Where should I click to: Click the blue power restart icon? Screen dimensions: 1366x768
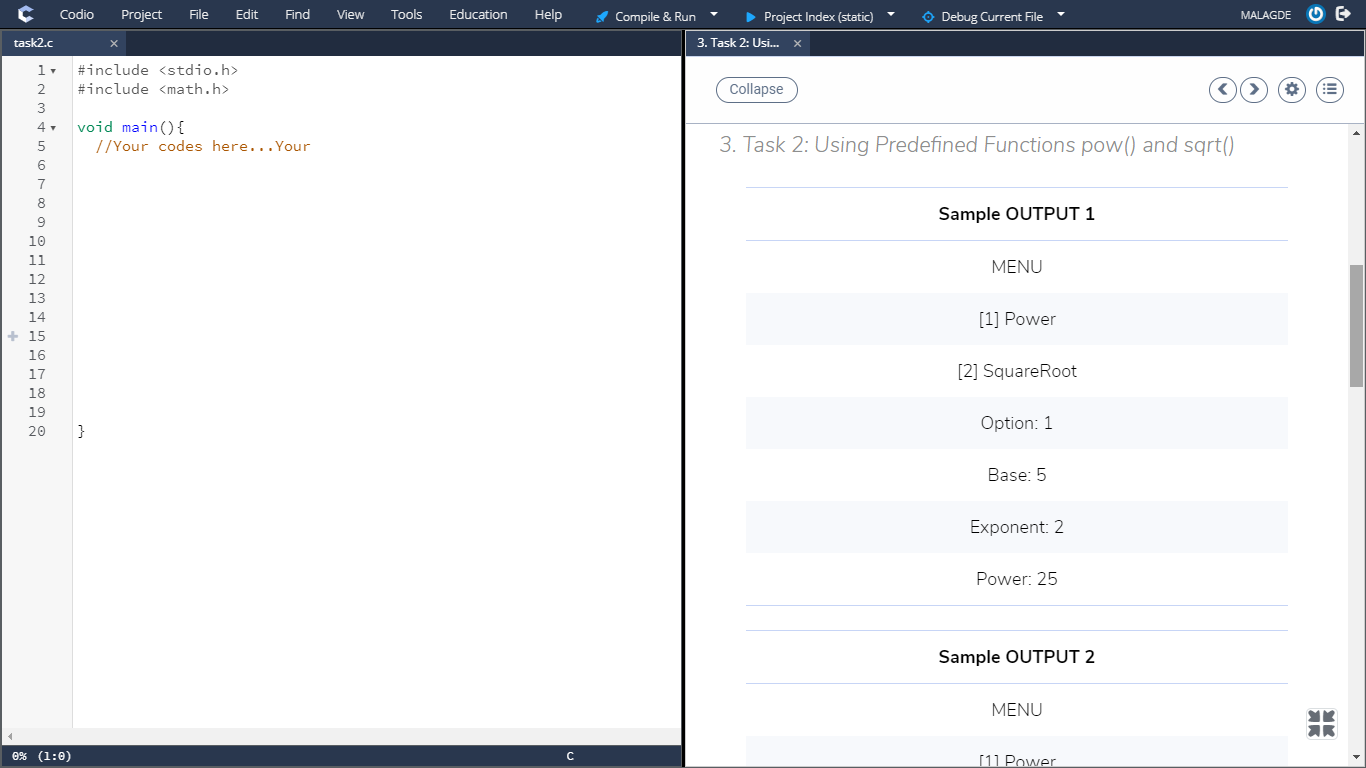pyautogui.click(x=1314, y=14)
